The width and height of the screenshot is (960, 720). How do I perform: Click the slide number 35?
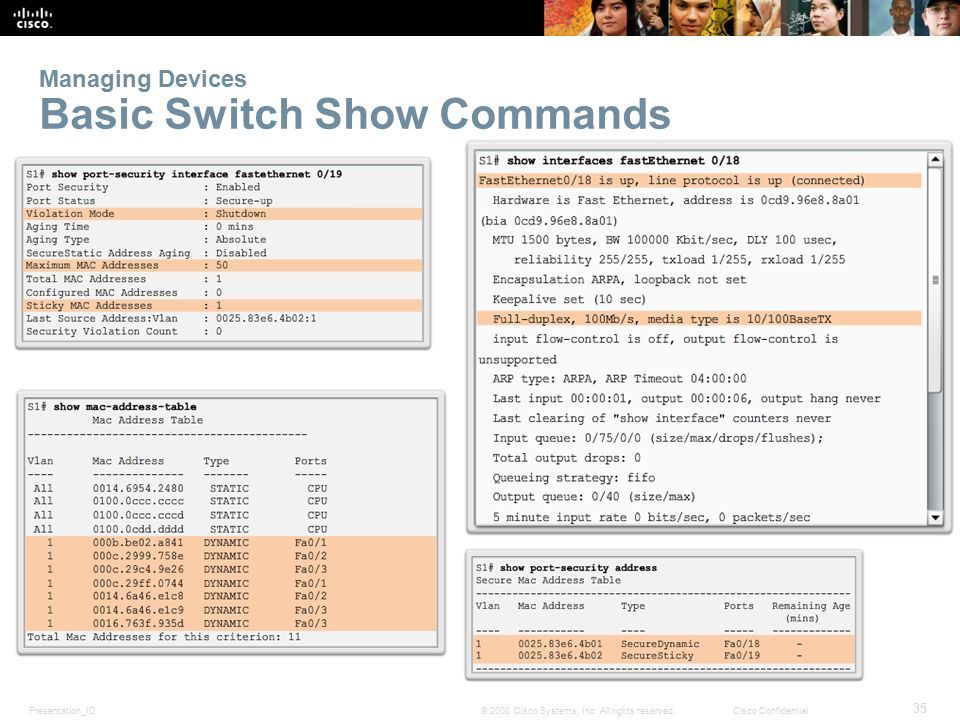click(x=920, y=708)
